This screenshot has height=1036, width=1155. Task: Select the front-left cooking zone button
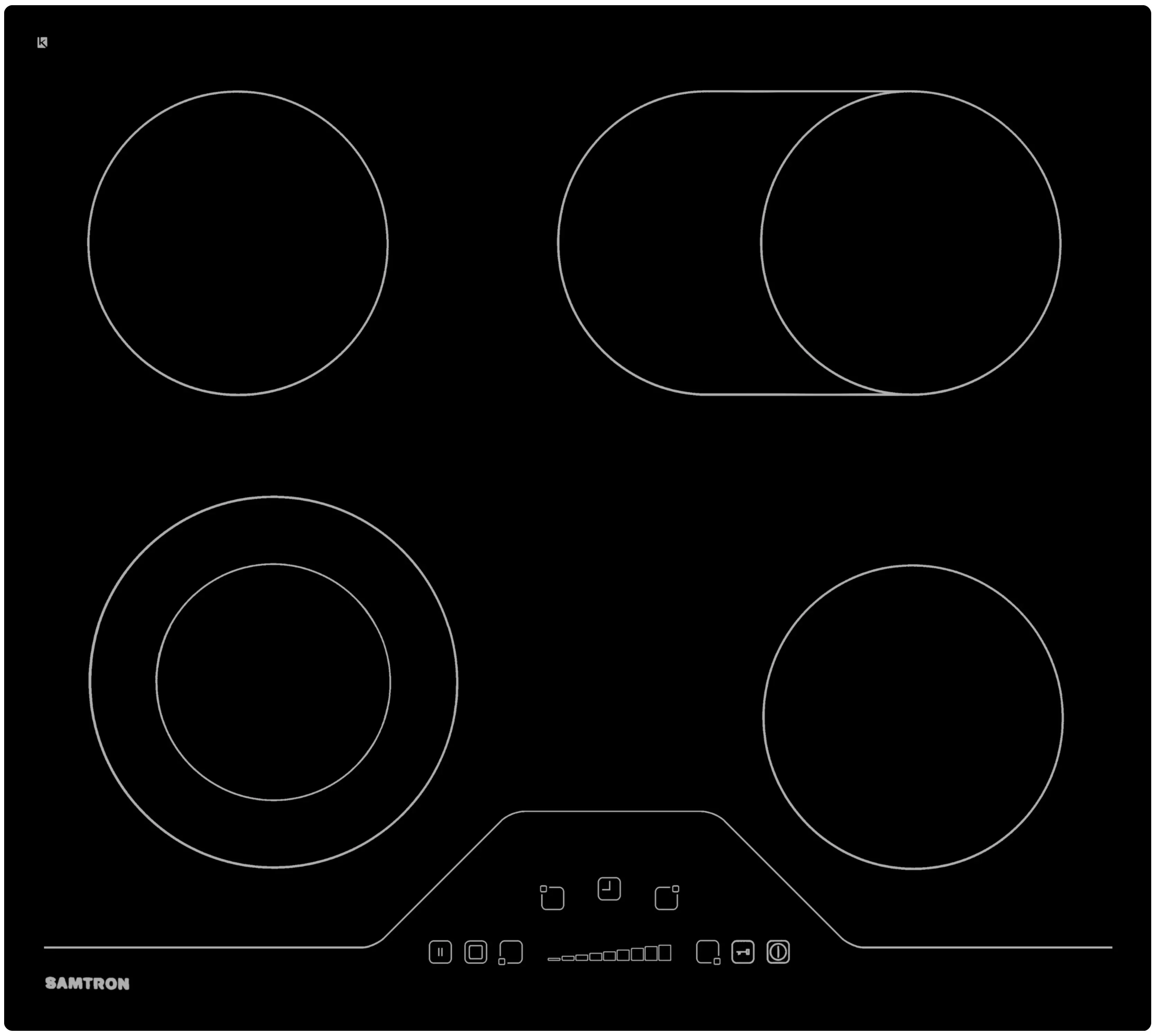pos(510,952)
